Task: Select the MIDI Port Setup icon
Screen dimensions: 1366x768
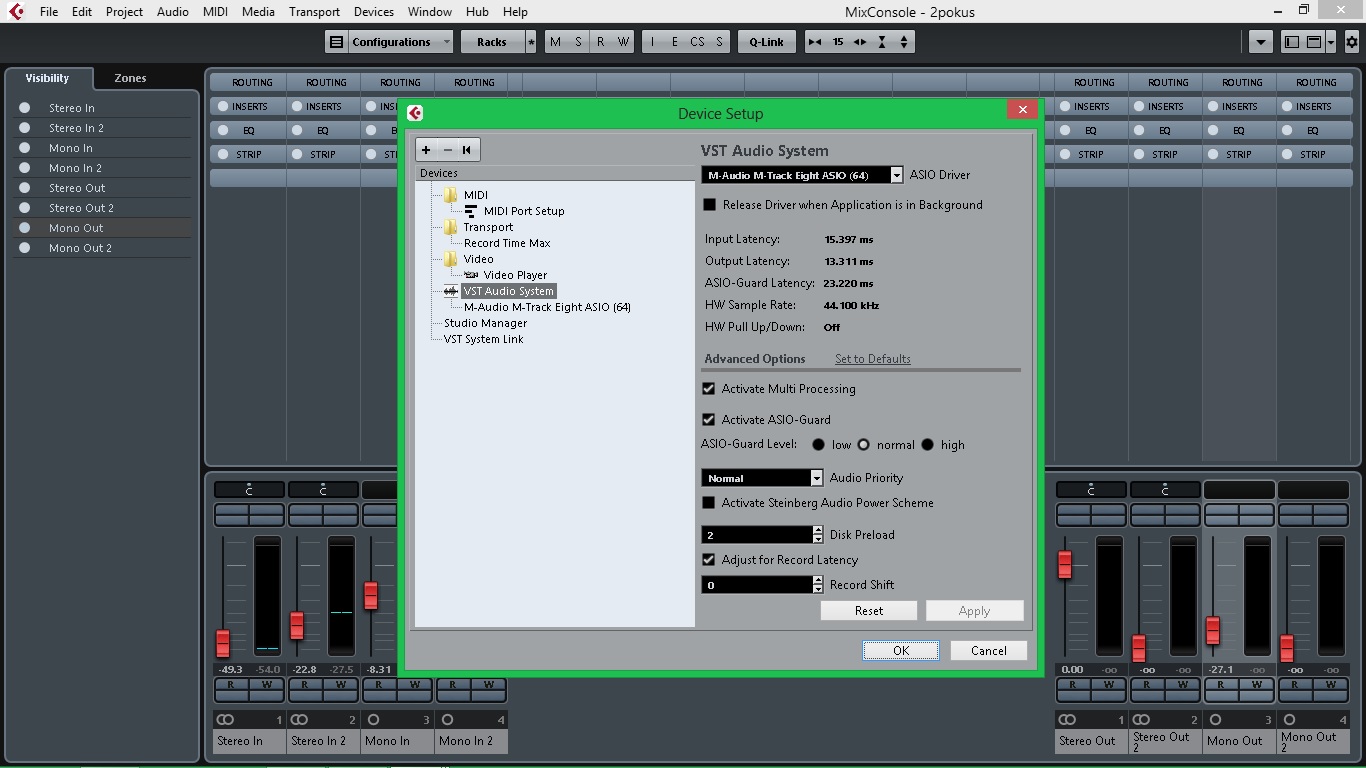Action: click(x=470, y=211)
